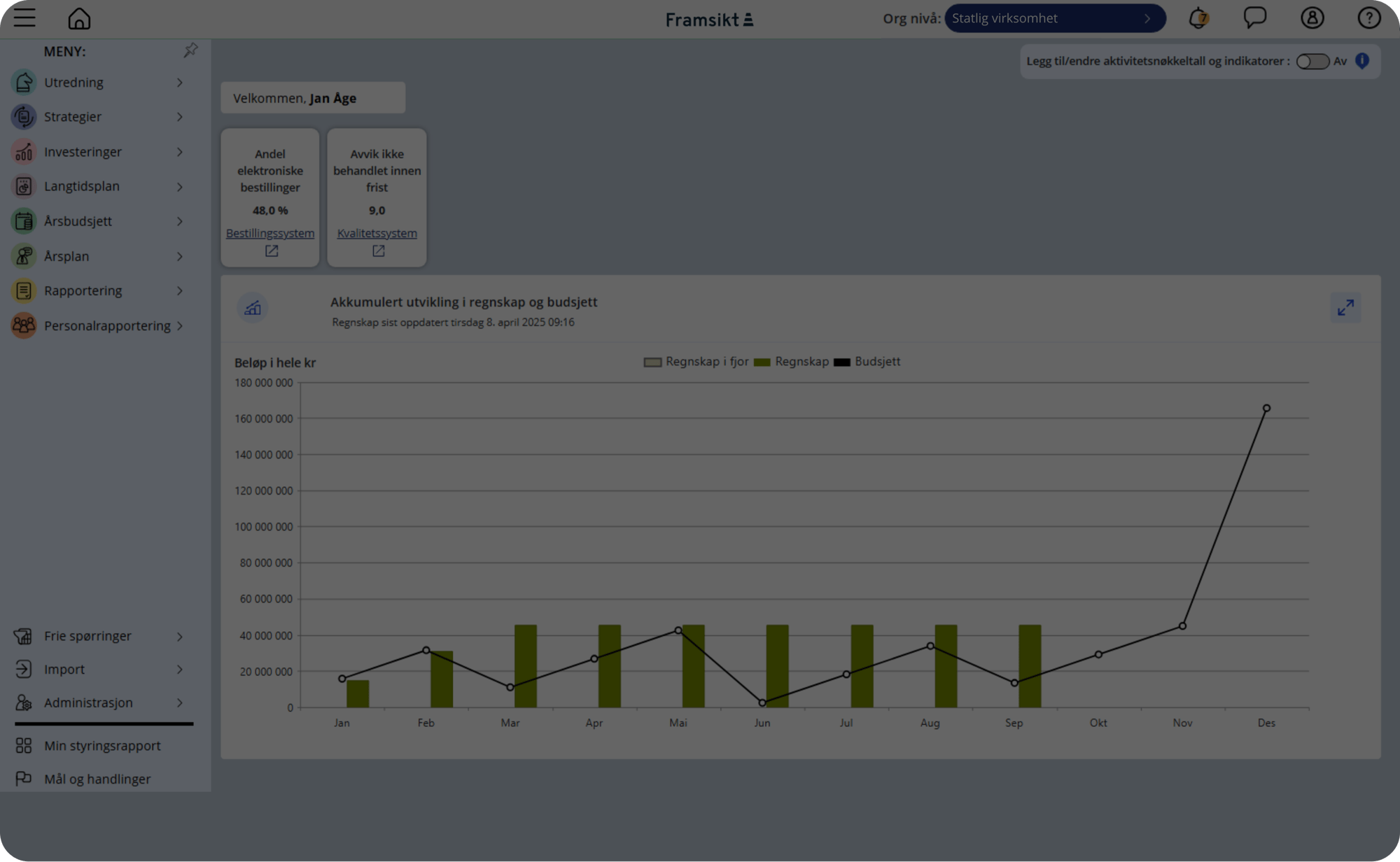Select Min styringsrapport in the sidebar
Viewport: 1400px width, 862px height.
coord(102,746)
